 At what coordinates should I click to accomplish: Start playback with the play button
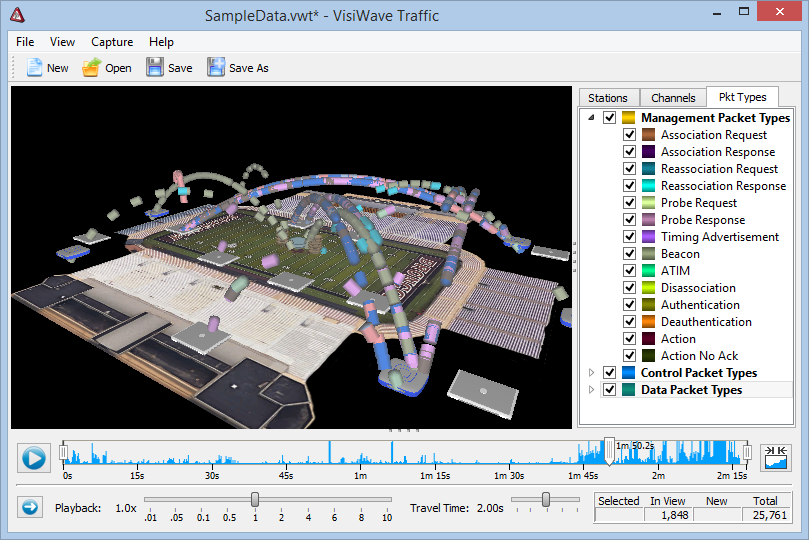[34, 458]
